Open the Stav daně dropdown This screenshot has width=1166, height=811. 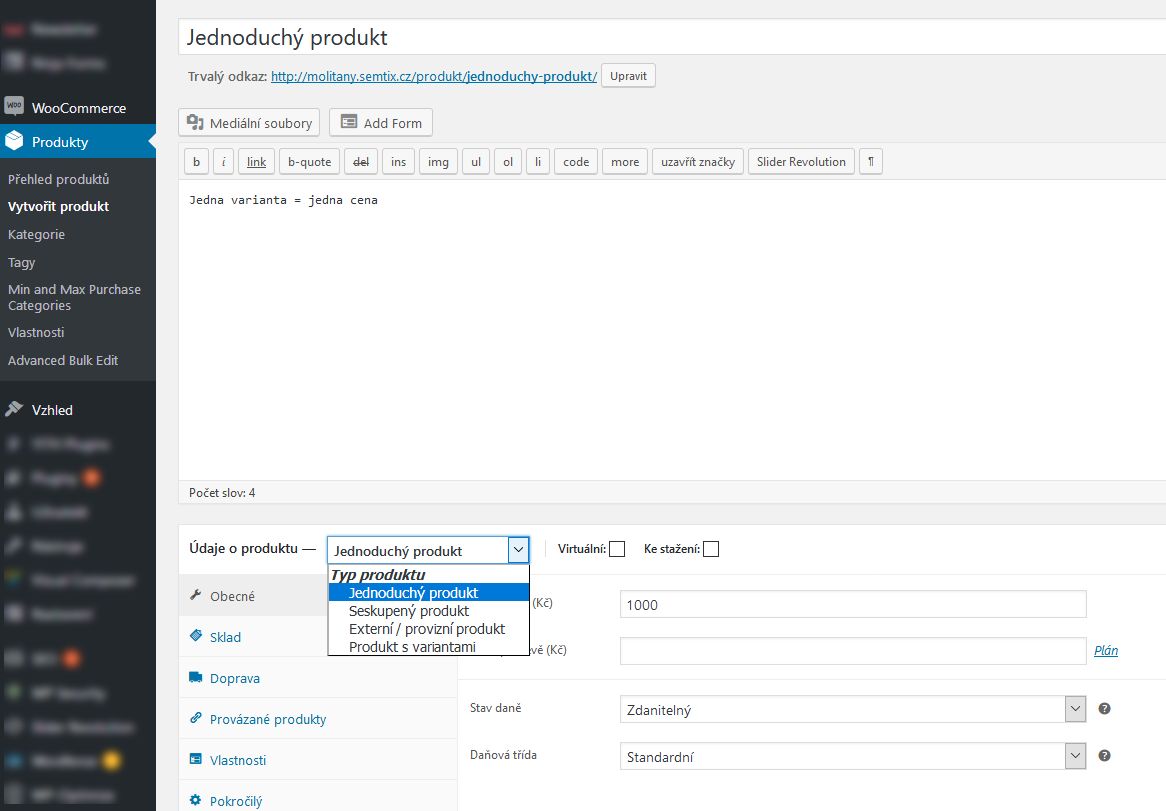[x=852, y=710]
